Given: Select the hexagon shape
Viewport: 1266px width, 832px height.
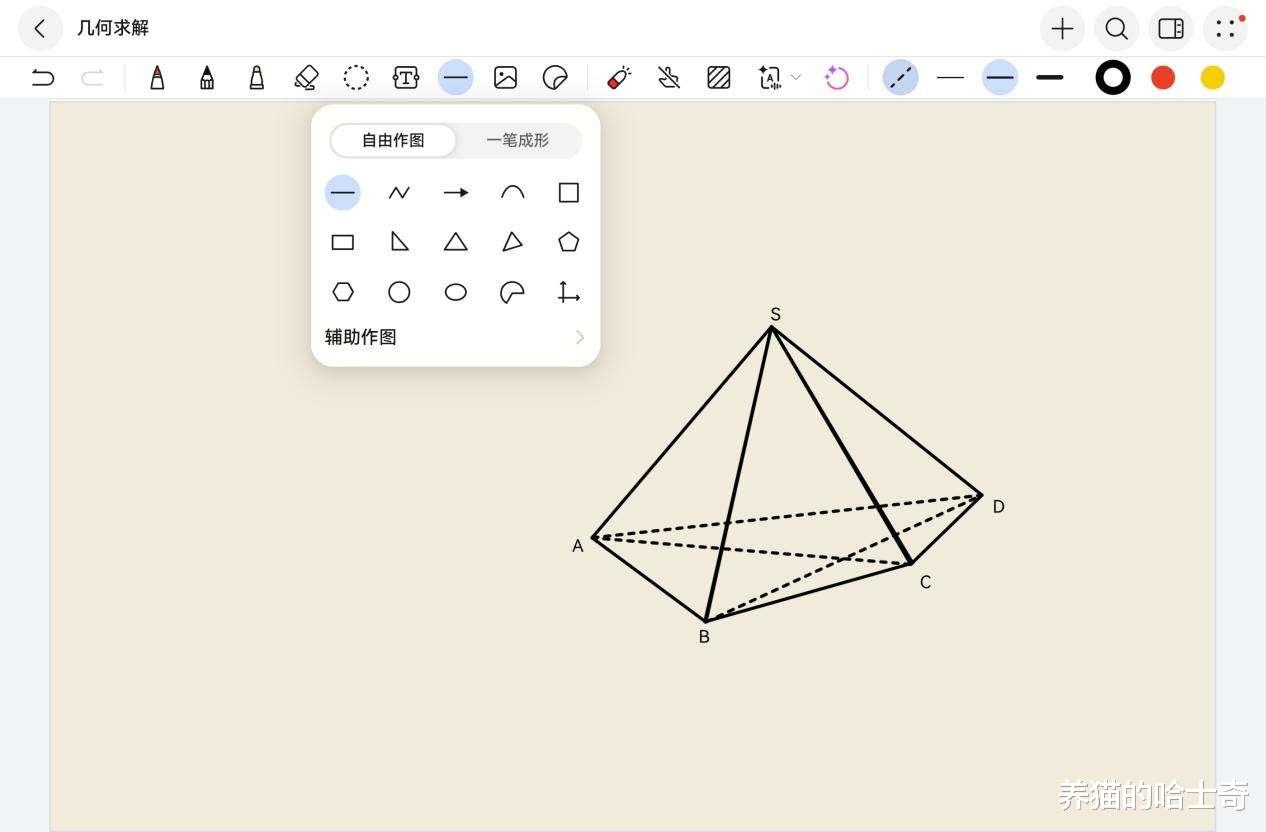Looking at the screenshot, I should (x=343, y=292).
